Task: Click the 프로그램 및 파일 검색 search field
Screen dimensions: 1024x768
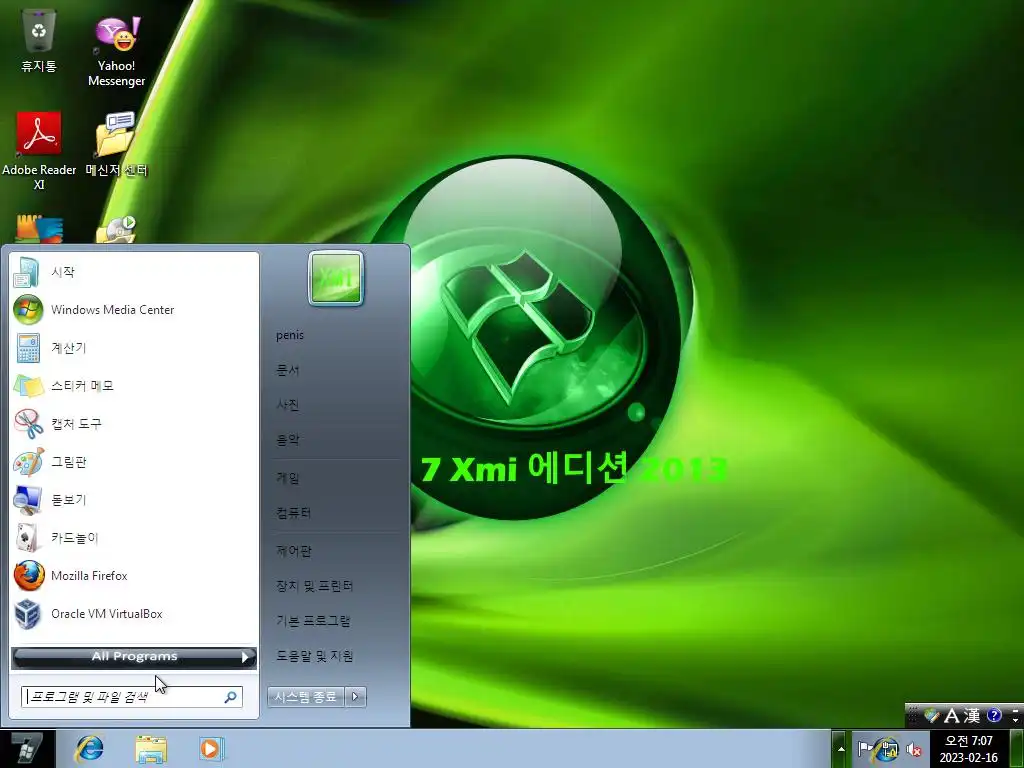Action: 132,697
